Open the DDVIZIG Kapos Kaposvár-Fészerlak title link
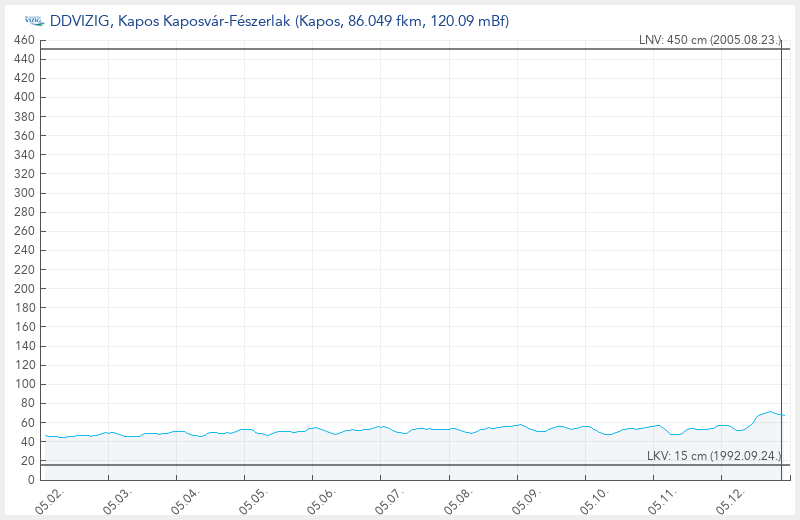This screenshot has height=520, width=800. coord(280,21)
